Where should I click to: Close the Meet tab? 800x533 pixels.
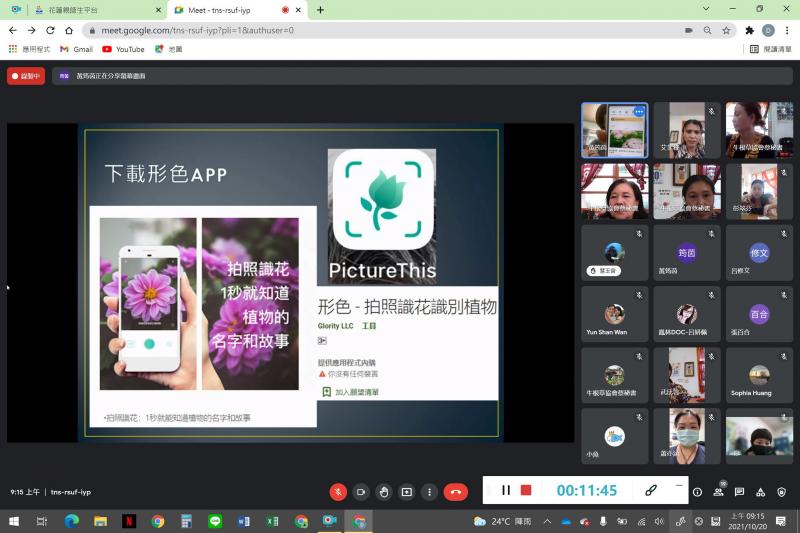coord(298,10)
